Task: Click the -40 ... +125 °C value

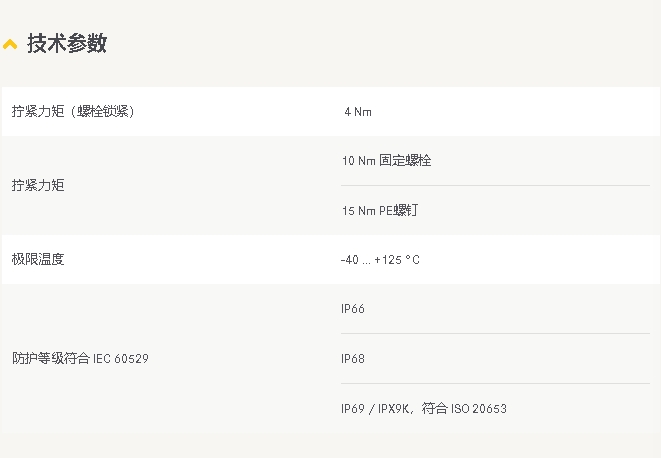Action: click(x=380, y=259)
